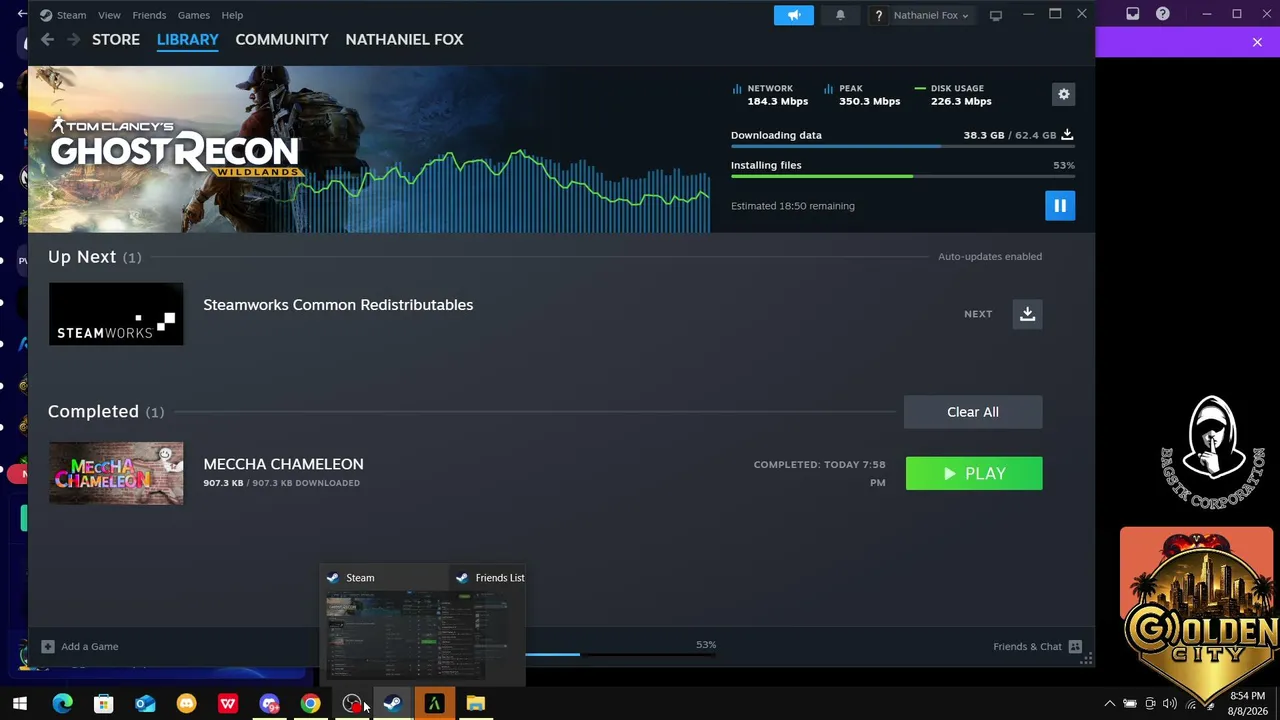Image resolution: width=1280 pixels, height=720 pixels.
Task: Open Friends & Chat
Action: tap(1037, 647)
